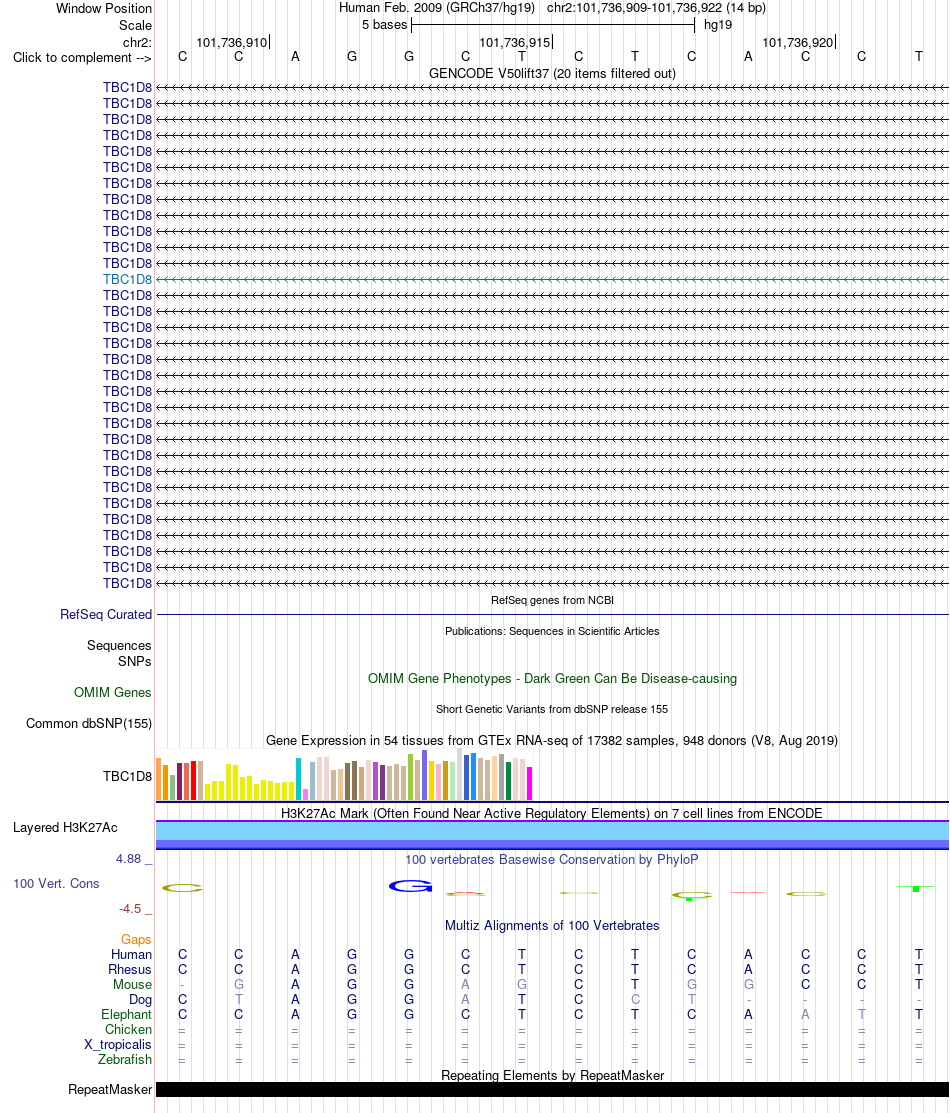Viewport: 950px width, 1113px height.
Task: Click the Dog species row label
Action: point(141,999)
